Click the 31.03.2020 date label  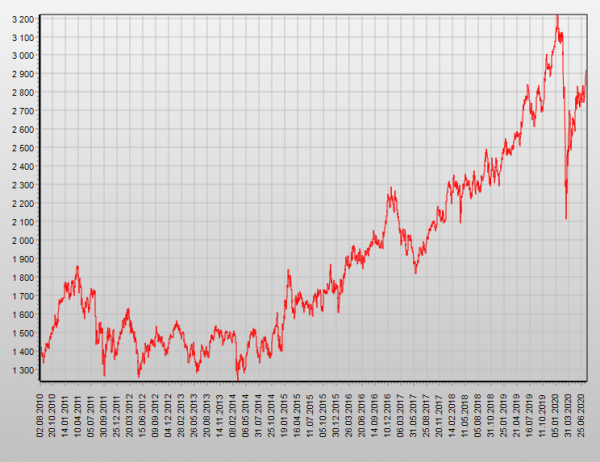point(569,414)
